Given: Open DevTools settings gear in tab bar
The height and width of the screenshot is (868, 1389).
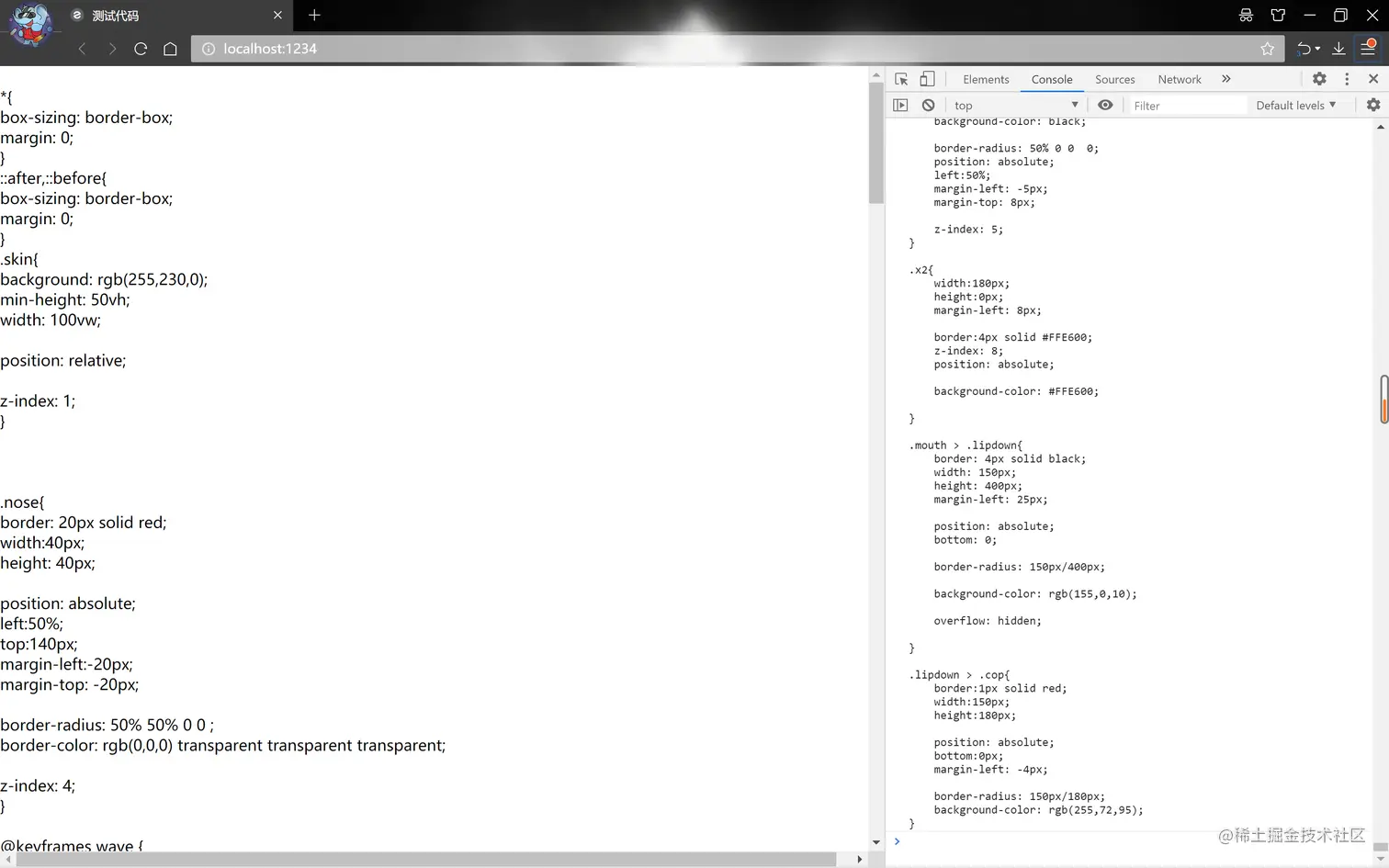Looking at the screenshot, I should point(1319,79).
